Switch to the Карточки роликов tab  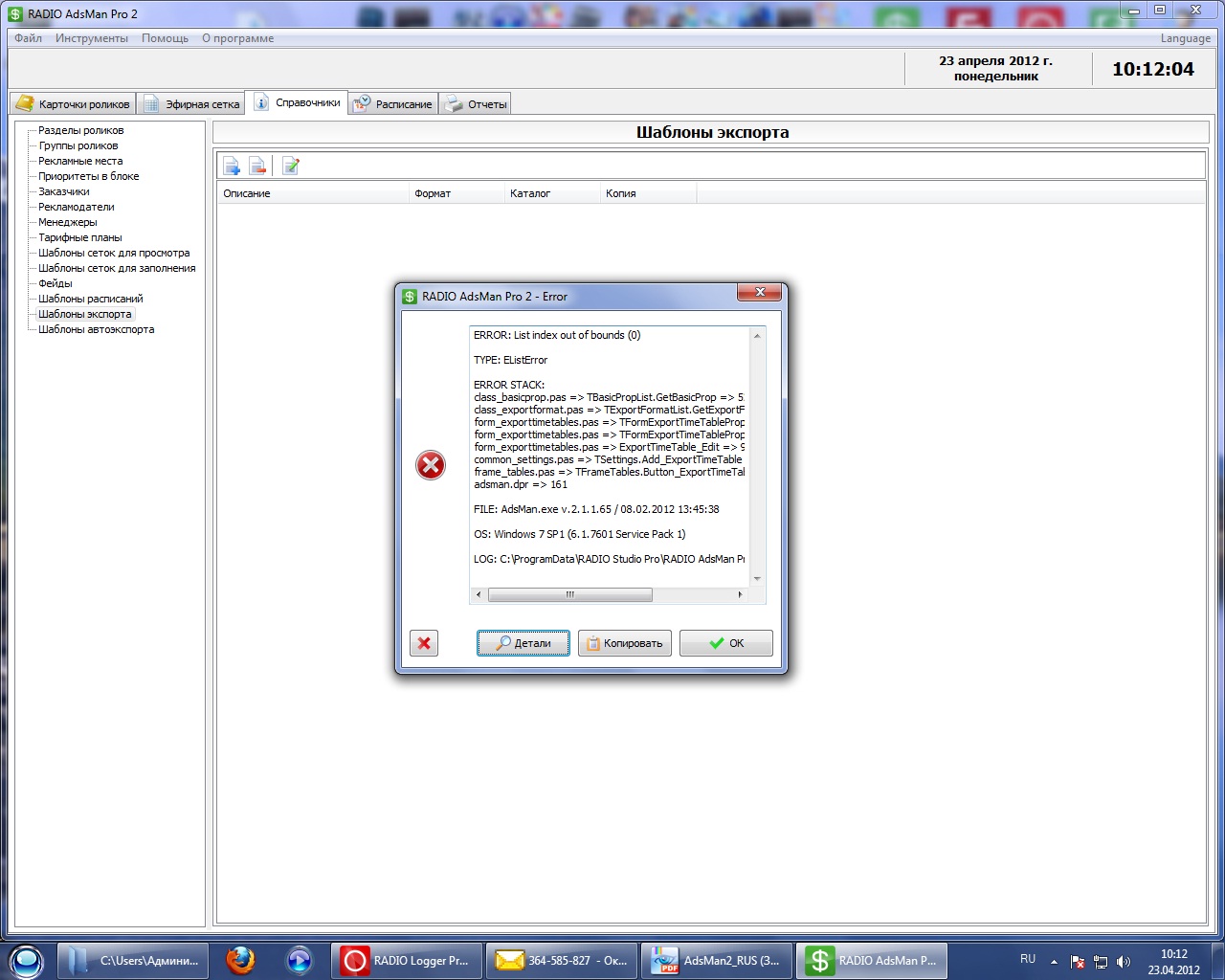(x=73, y=103)
